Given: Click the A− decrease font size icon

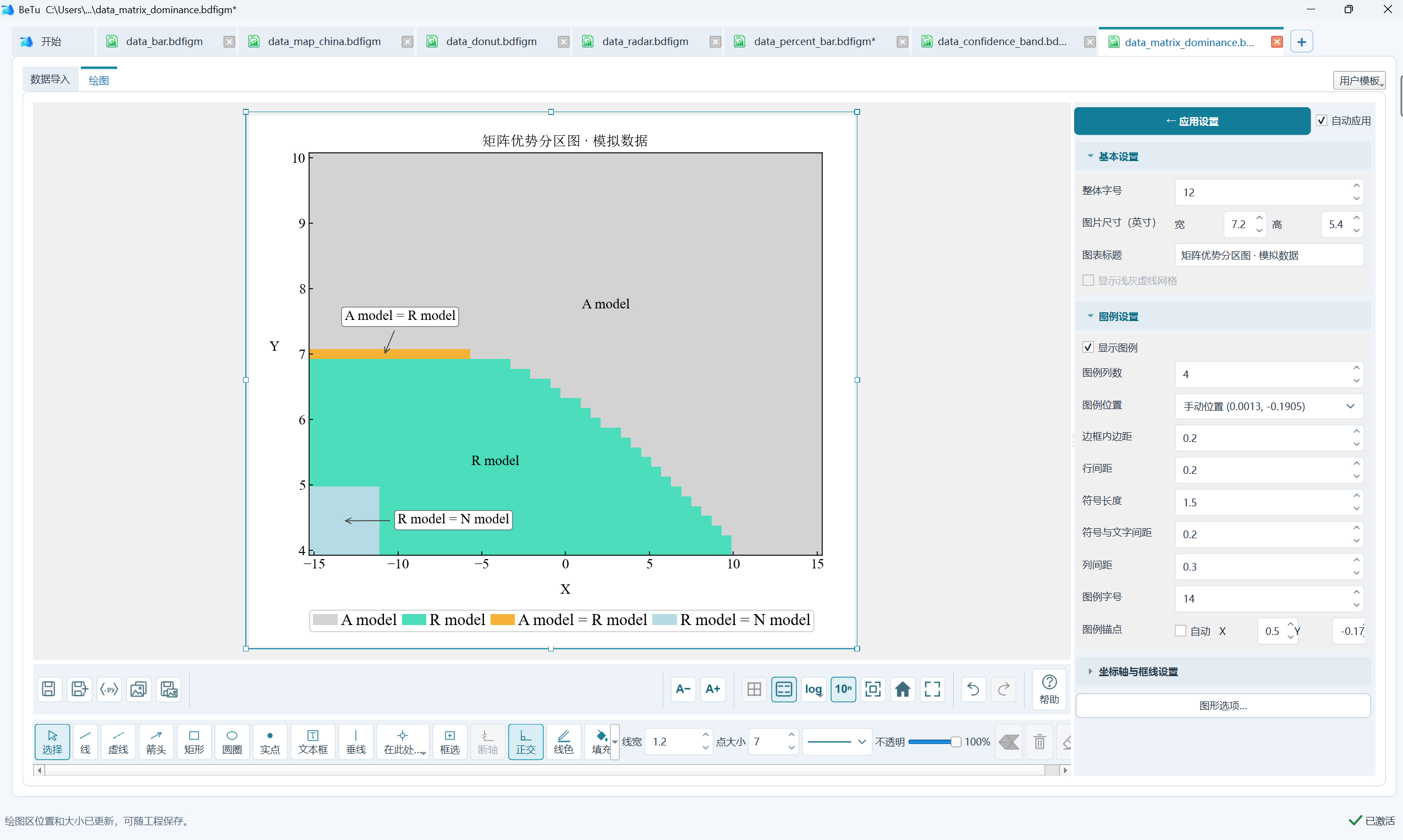Looking at the screenshot, I should pos(683,689).
